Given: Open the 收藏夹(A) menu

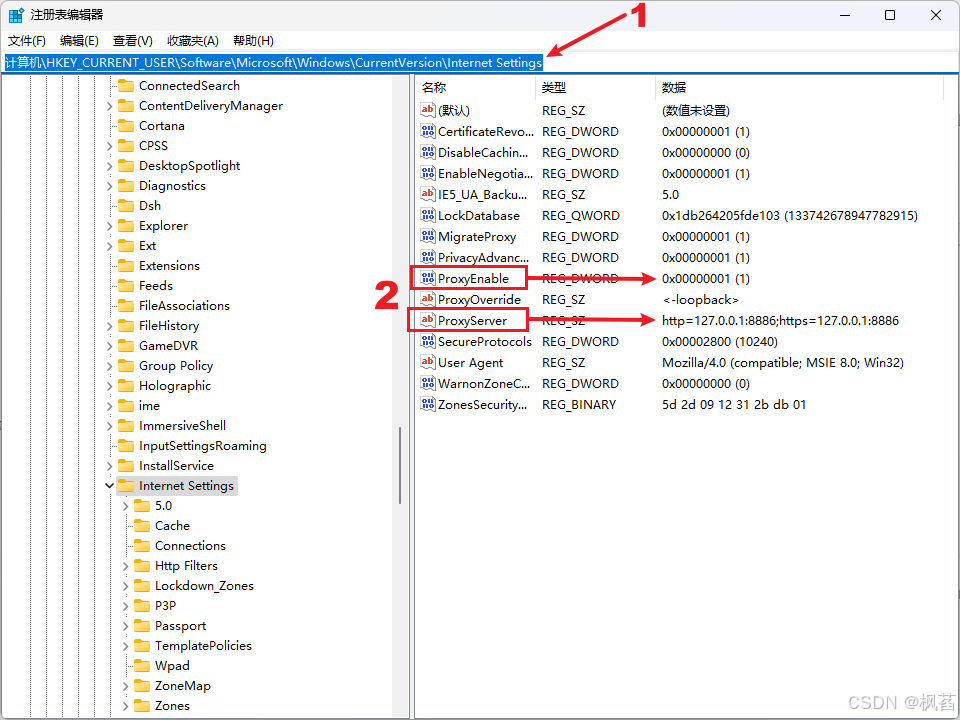Looking at the screenshot, I should [x=192, y=40].
